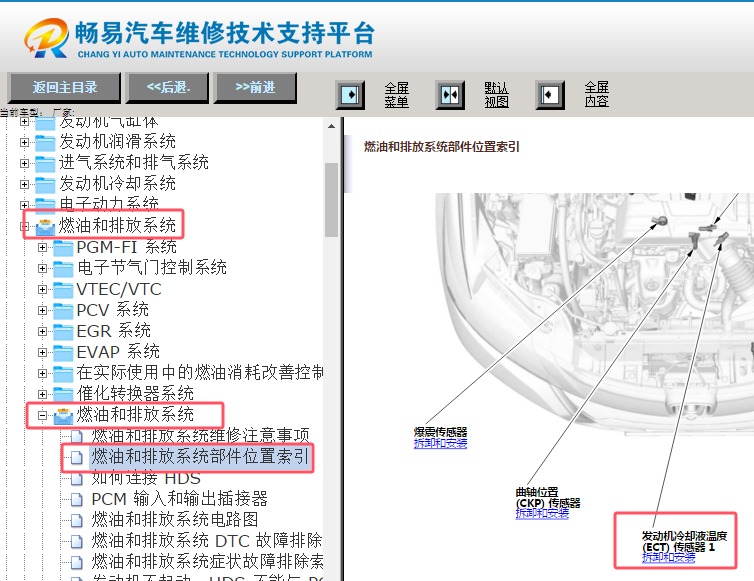
Task: Expand the VTEC/VTC node
Action: 42,290
